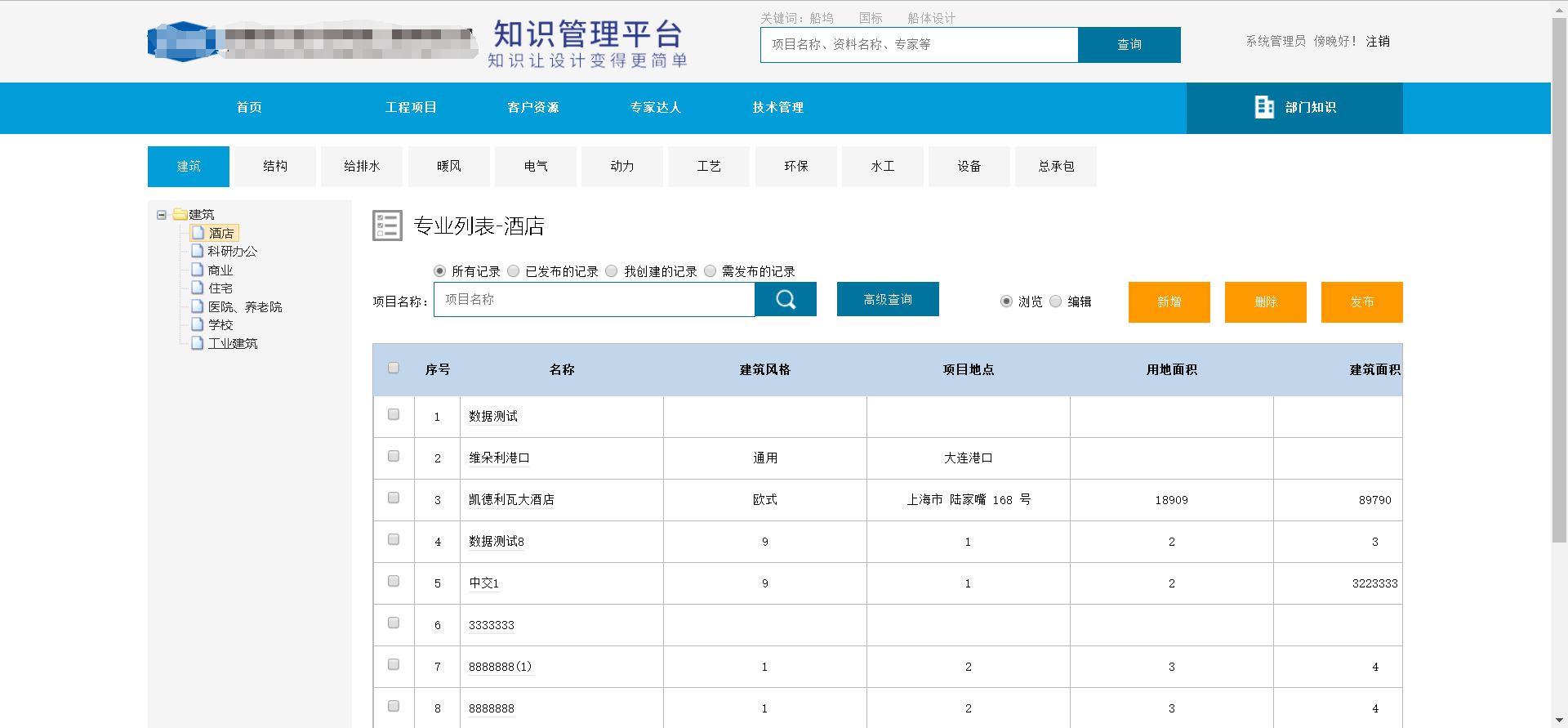Switch to 浏览 mode radio
The image size is (1568, 728).
coord(1006,301)
